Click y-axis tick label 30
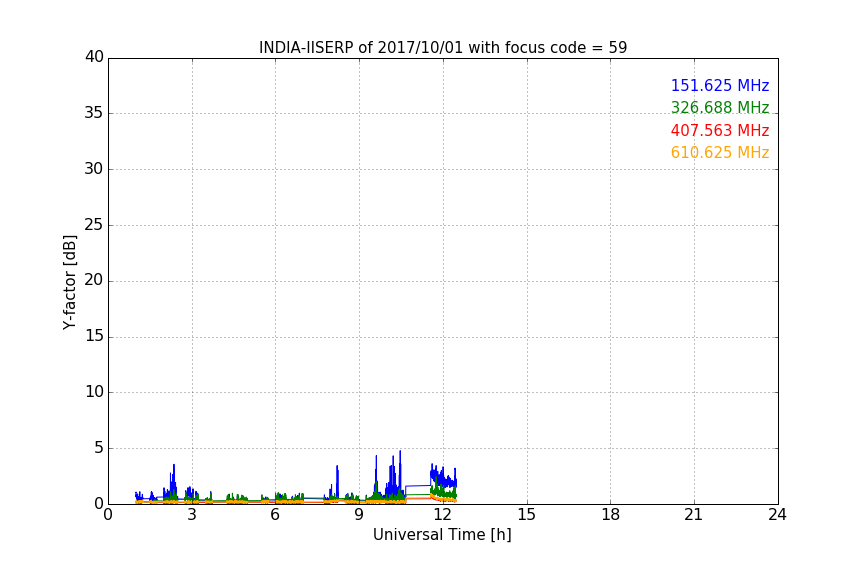The height and width of the screenshot is (576, 864). point(94,169)
